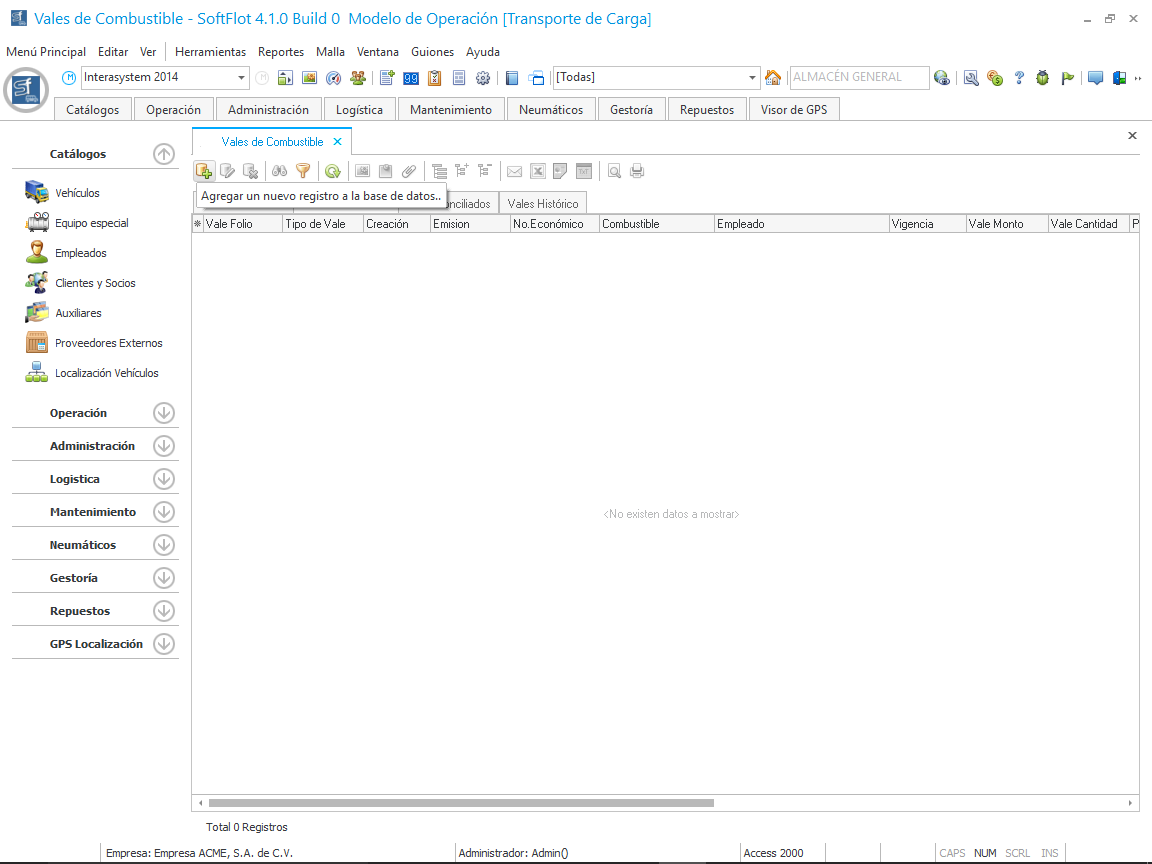Screen dimensions: 1152x864
Task: Expand the Mantenimiento sidebar section
Action: pos(164,512)
